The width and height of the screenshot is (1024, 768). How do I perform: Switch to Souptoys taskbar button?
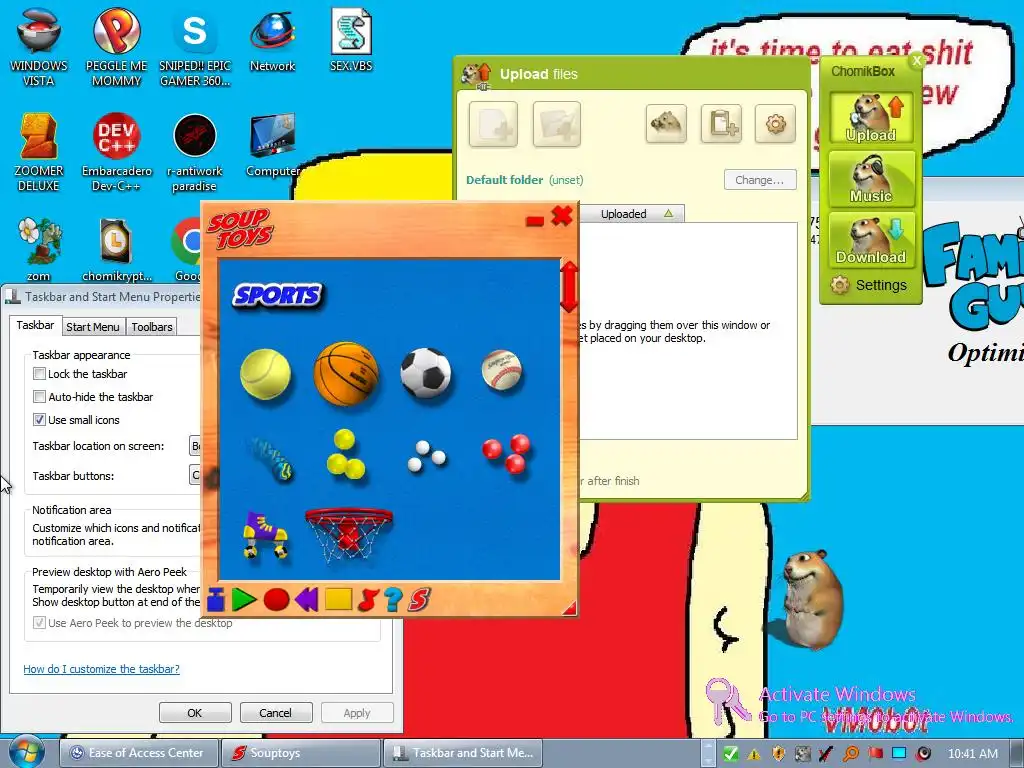click(300, 753)
